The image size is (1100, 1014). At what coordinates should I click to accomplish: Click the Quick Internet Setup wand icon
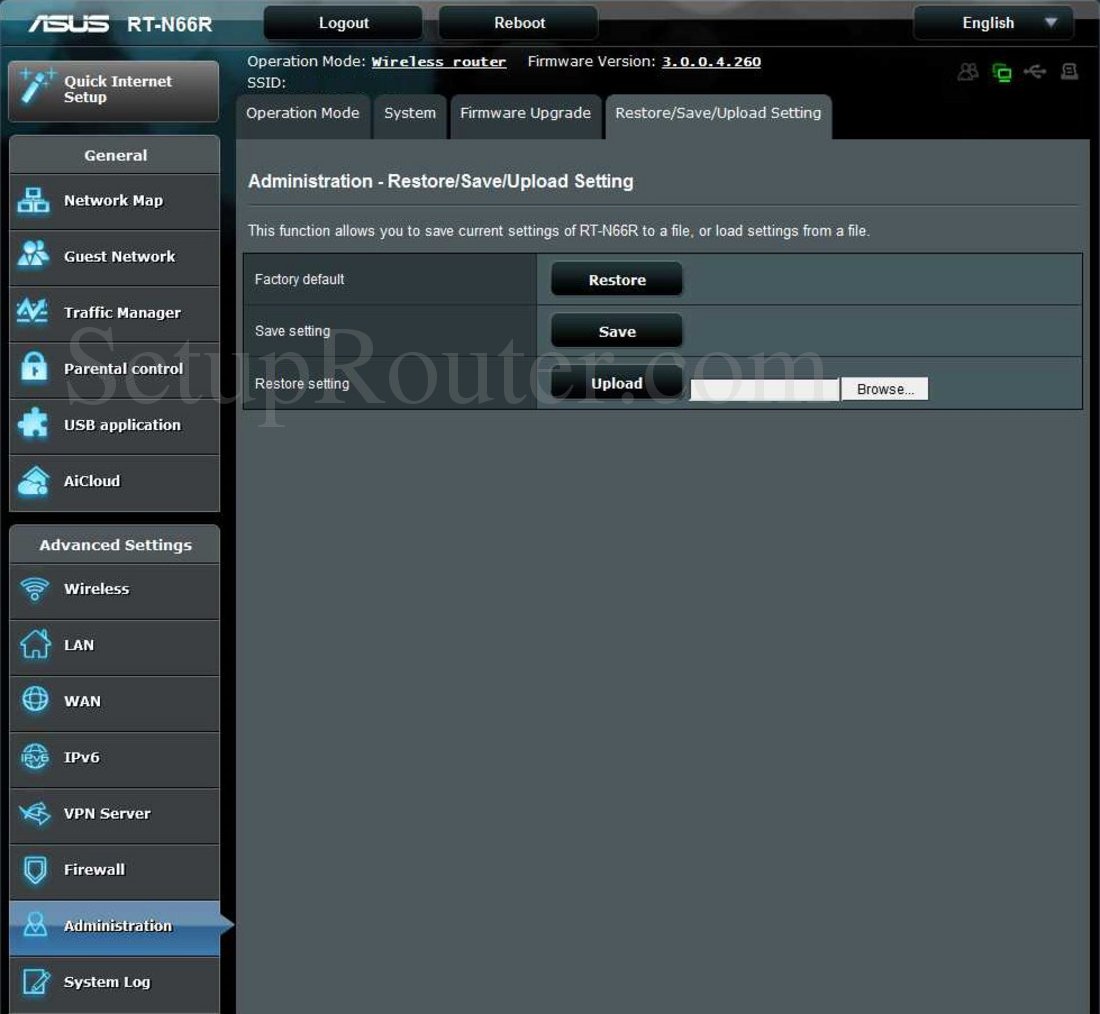(36, 86)
